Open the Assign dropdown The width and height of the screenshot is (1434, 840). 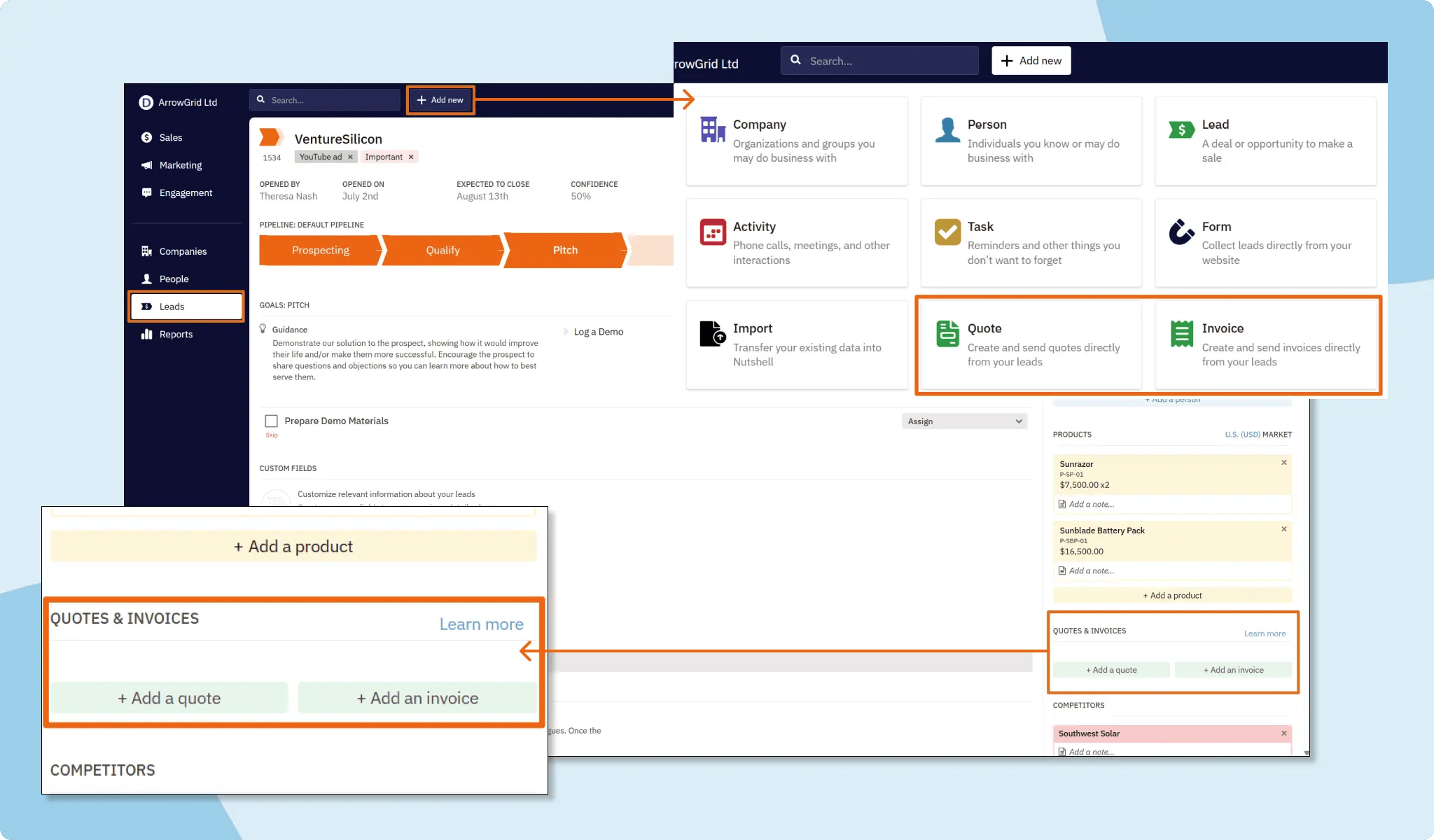(x=964, y=421)
